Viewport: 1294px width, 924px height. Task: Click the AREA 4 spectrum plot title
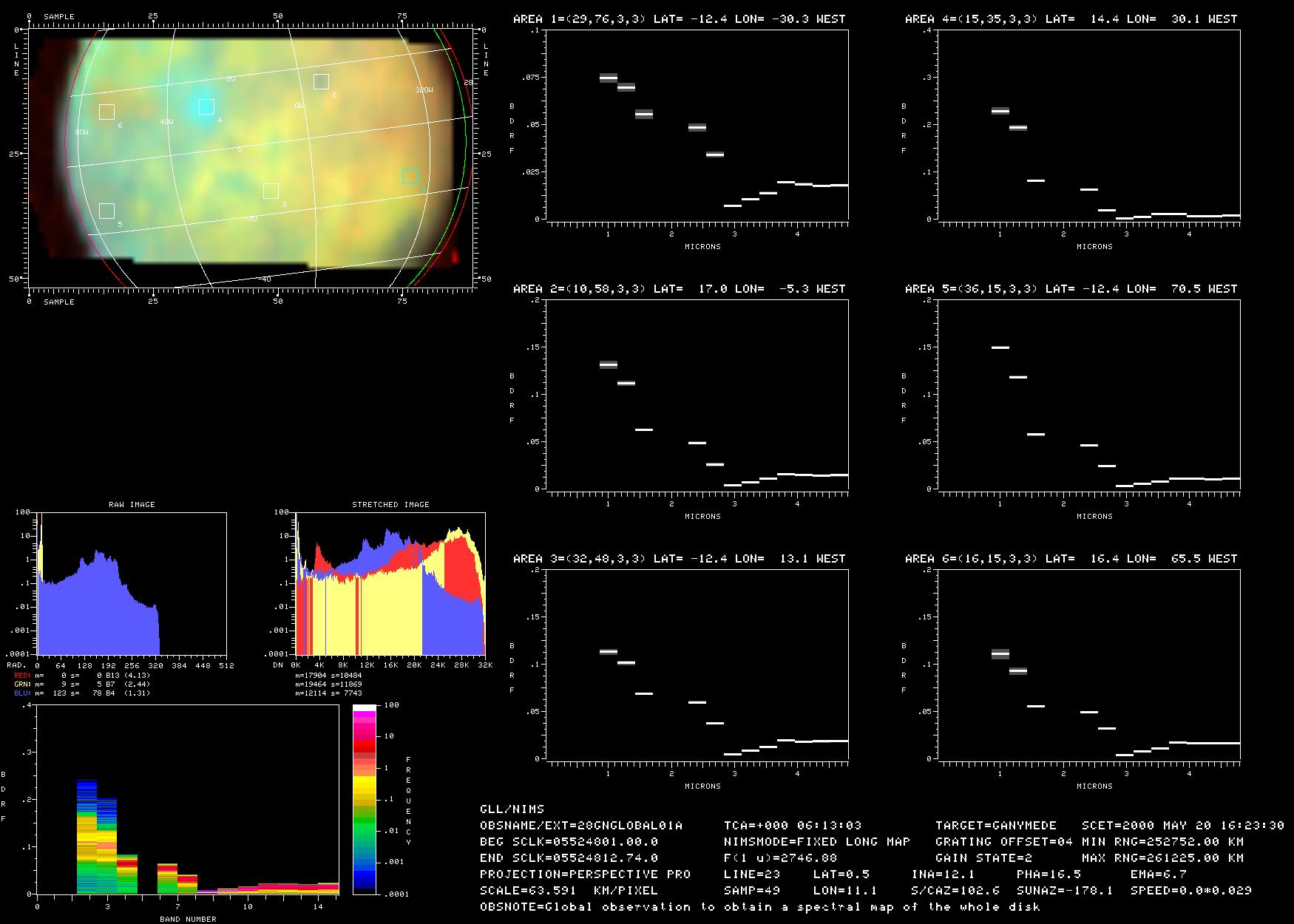(x=1071, y=18)
